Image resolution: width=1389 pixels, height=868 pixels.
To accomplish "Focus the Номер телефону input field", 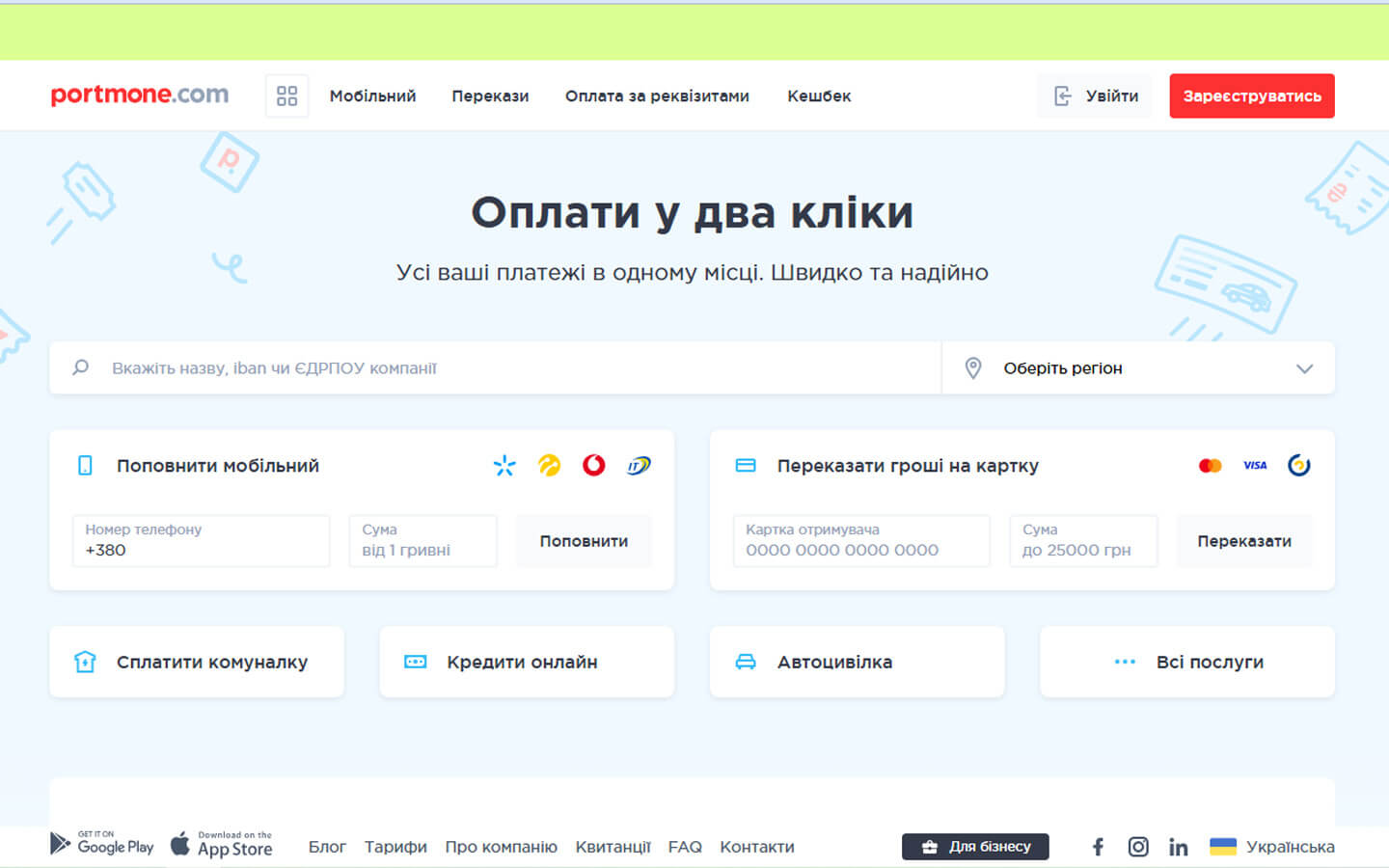I will tap(201, 541).
